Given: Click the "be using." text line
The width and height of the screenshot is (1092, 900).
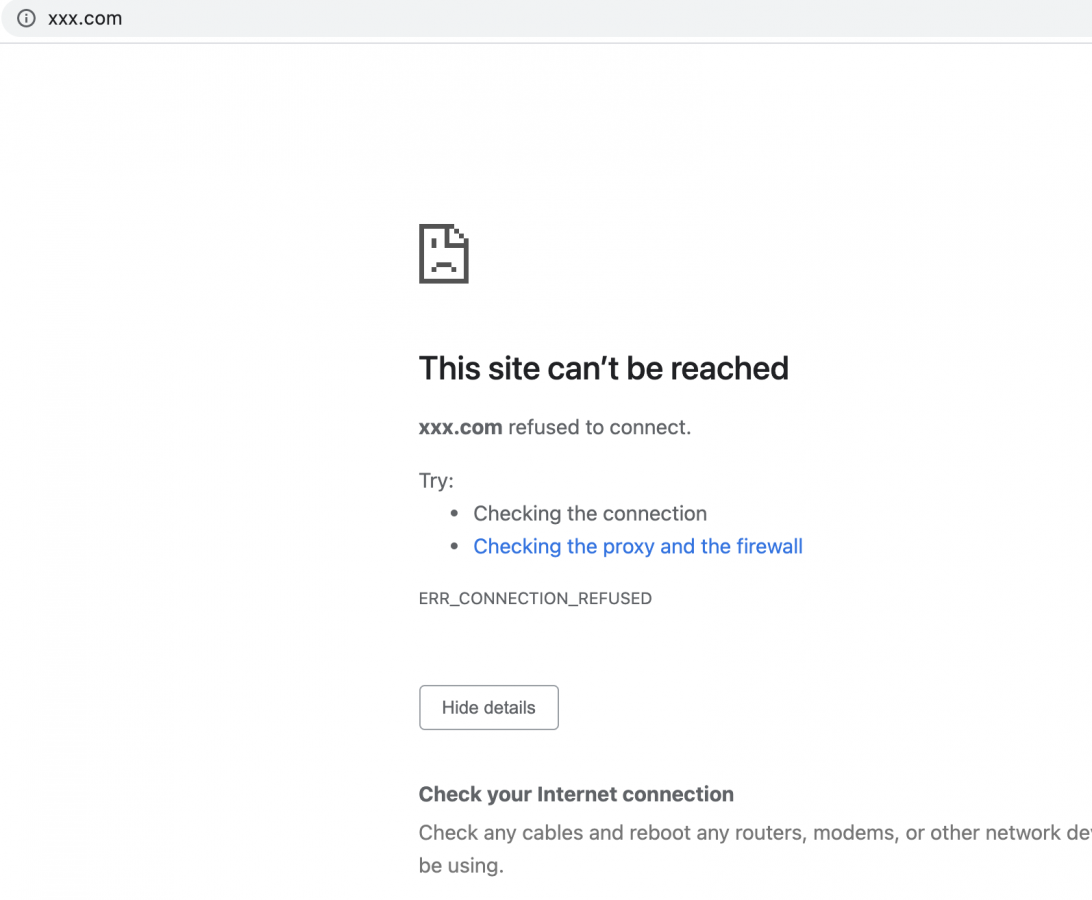Looking at the screenshot, I should [461, 865].
